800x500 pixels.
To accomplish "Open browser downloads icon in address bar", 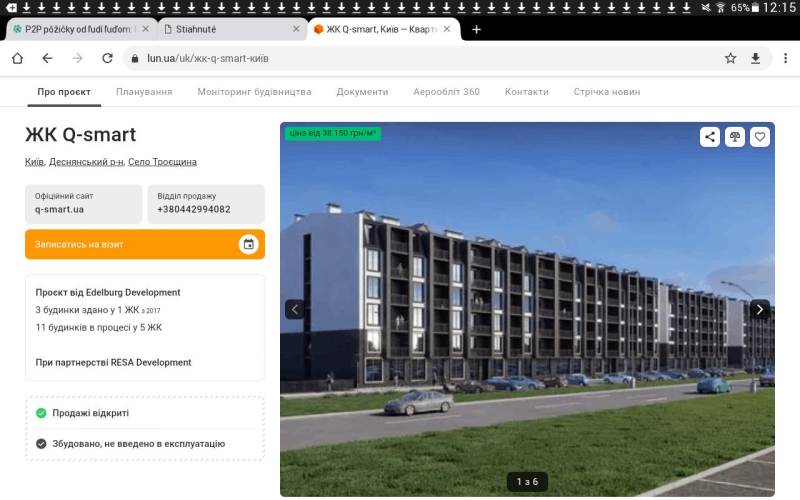I will click(x=756, y=58).
